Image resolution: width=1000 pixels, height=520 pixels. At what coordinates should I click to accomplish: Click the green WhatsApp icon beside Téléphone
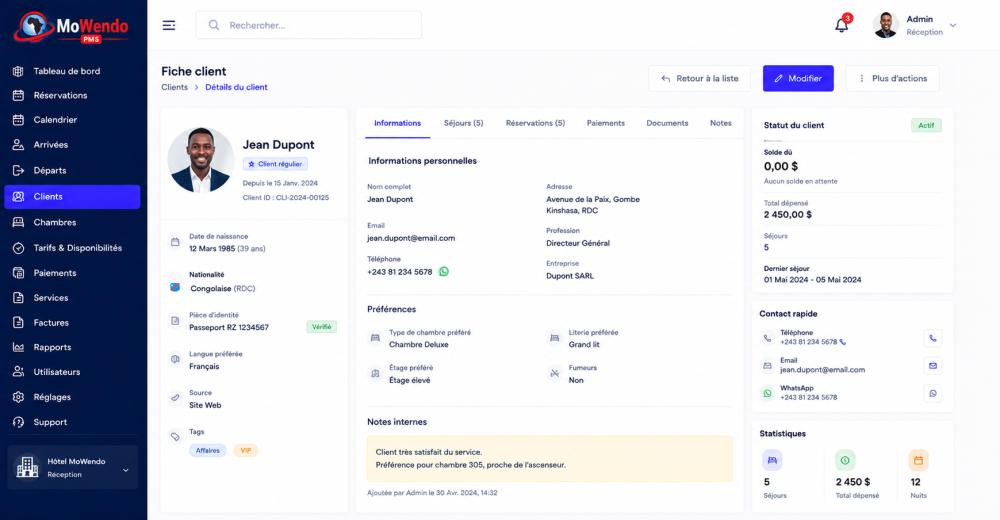coord(444,272)
